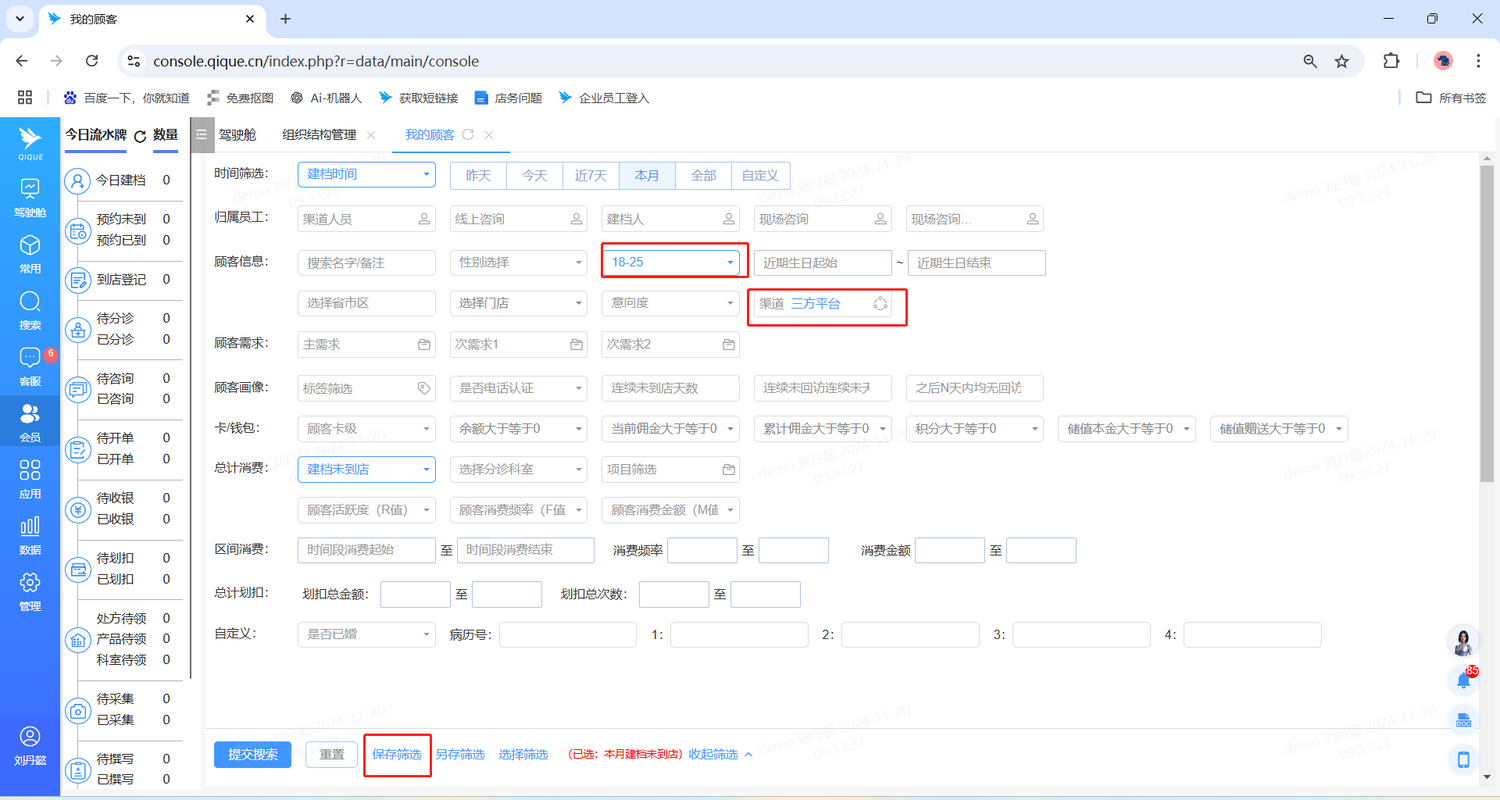Click the 搜索名字/备注 input field
Image resolution: width=1500 pixels, height=800 pixels.
point(366,262)
